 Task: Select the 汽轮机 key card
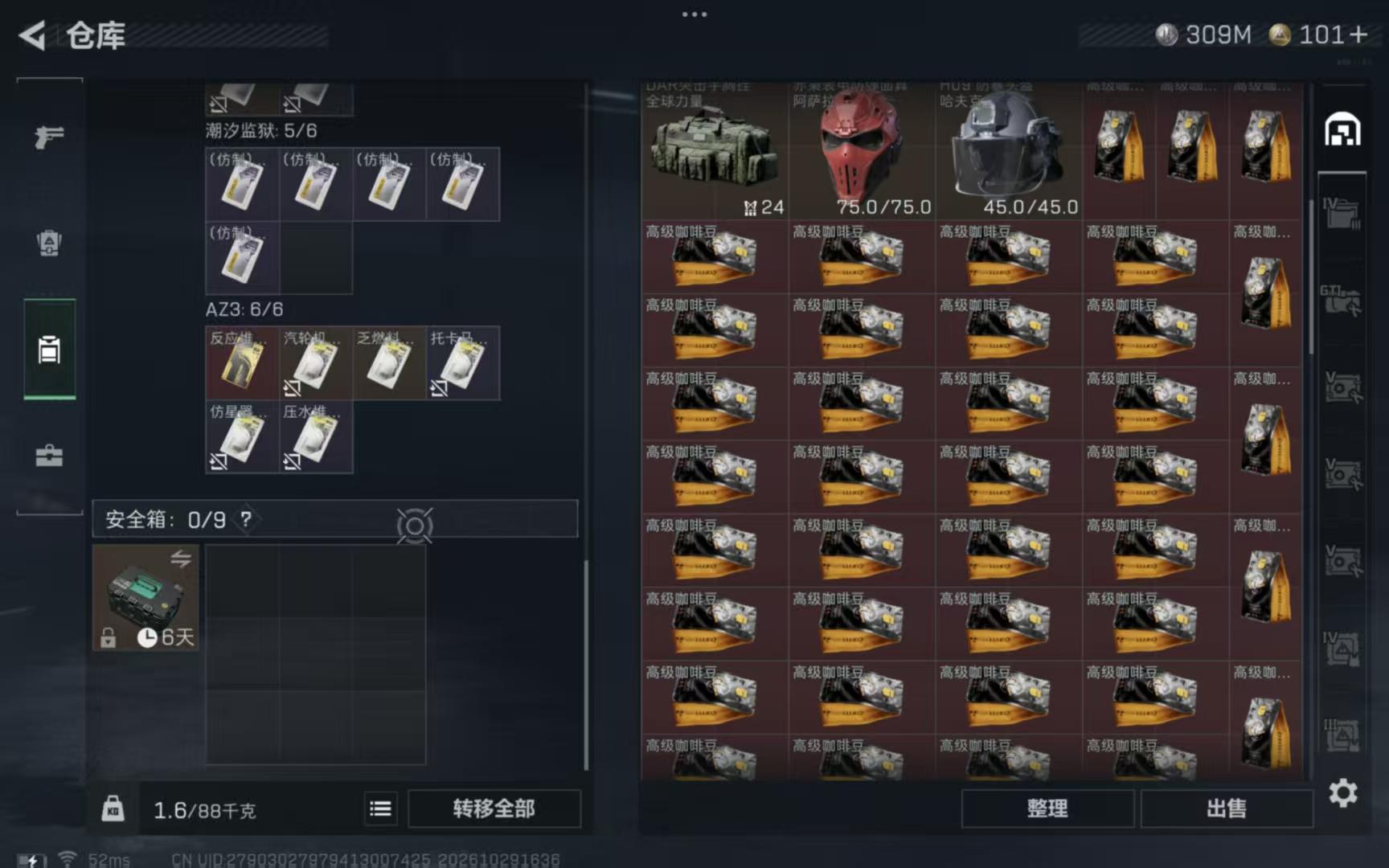pos(316,363)
